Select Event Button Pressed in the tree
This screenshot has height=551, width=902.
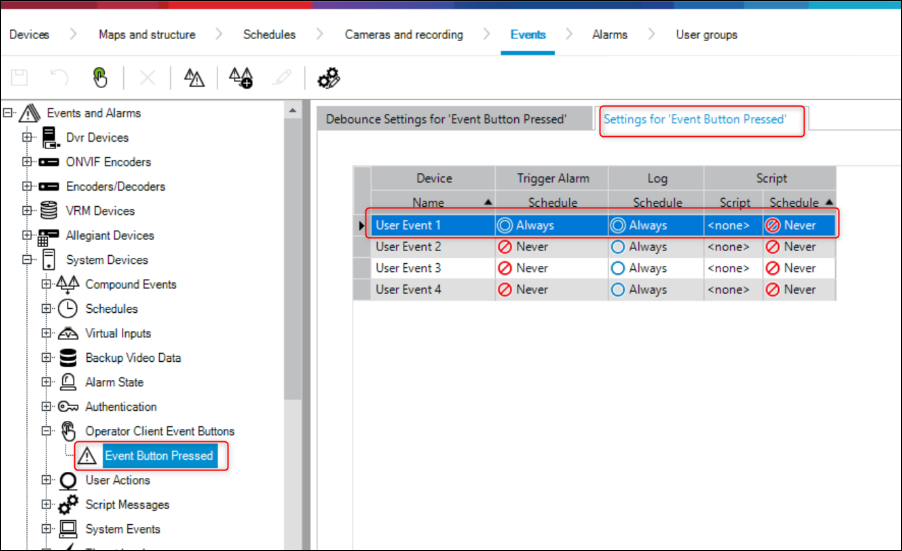point(159,456)
